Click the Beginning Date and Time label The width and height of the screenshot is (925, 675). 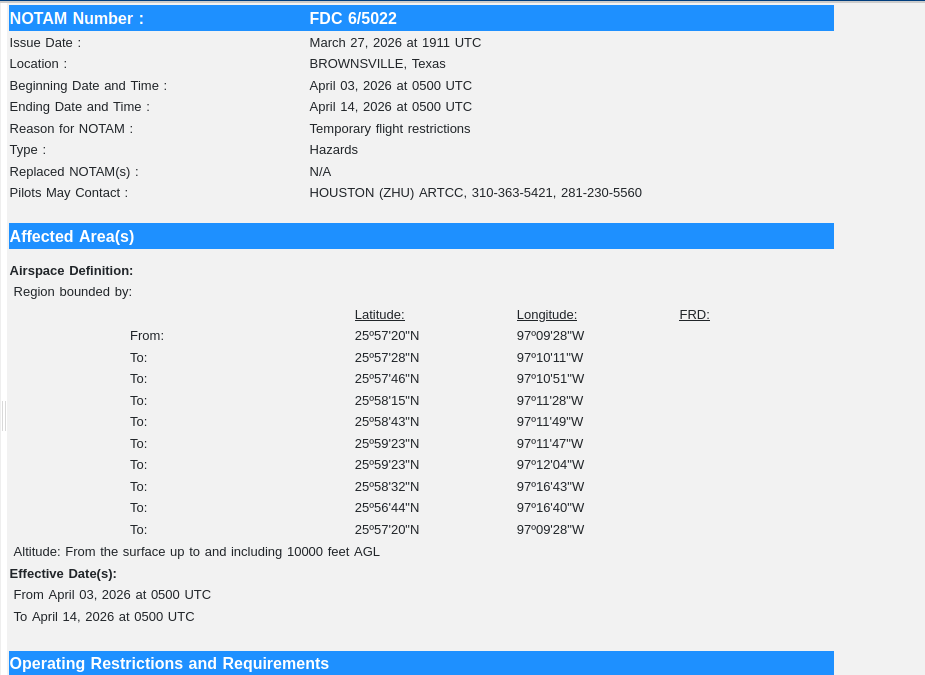[x=88, y=86]
